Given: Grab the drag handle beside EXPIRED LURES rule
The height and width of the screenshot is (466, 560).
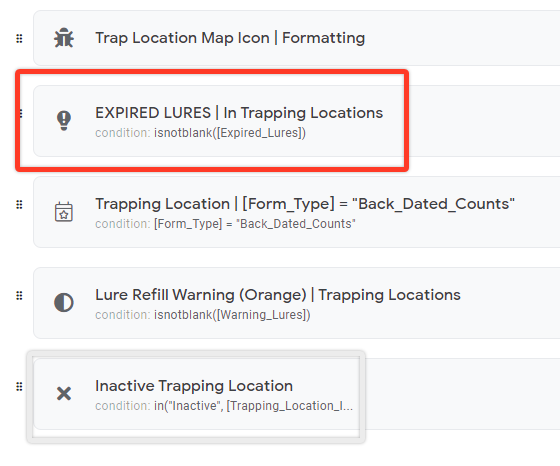Looking at the screenshot, I should point(21,113).
